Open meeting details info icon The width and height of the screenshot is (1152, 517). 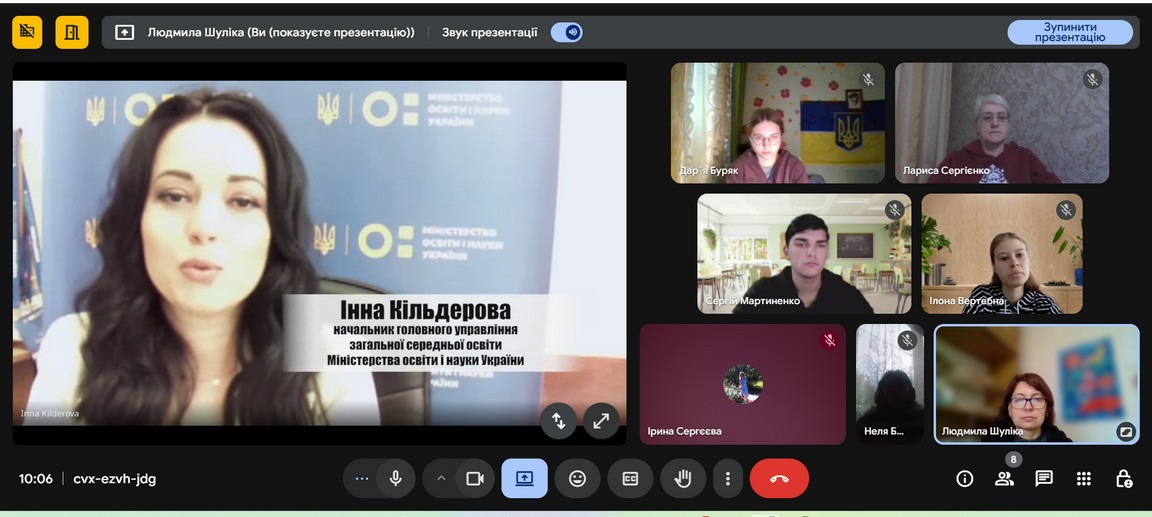click(964, 479)
